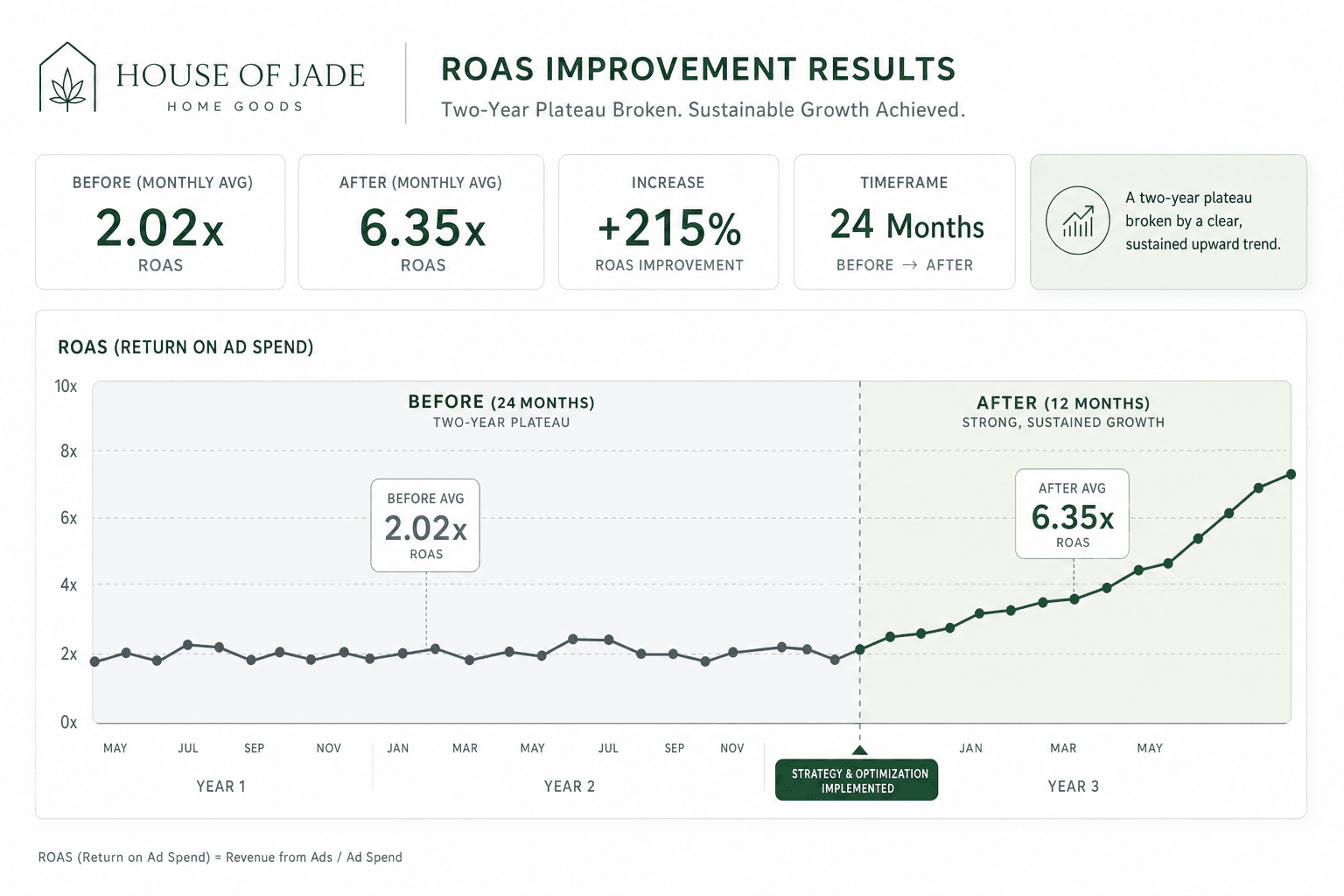Click the 10x y-axis label
The image size is (1344, 896).
66,386
